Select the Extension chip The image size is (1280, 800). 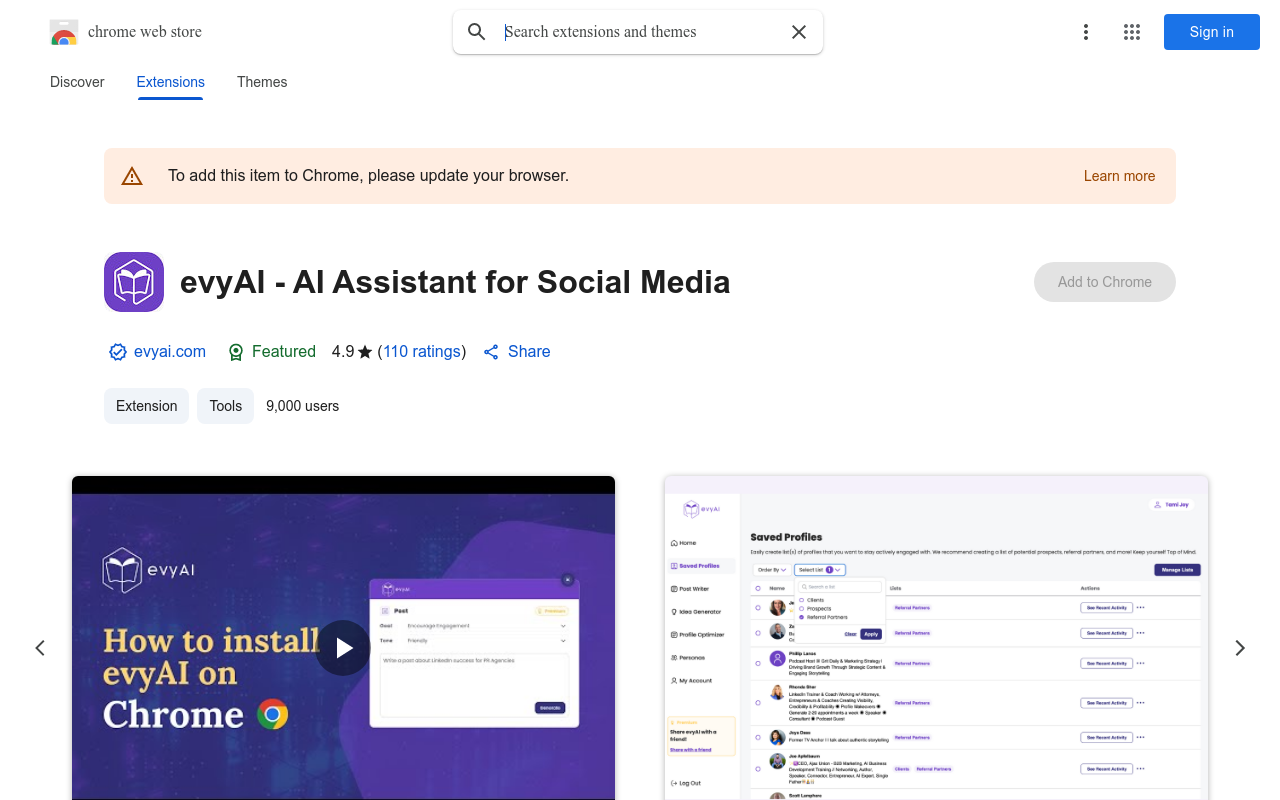pyautogui.click(x=146, y=406)
